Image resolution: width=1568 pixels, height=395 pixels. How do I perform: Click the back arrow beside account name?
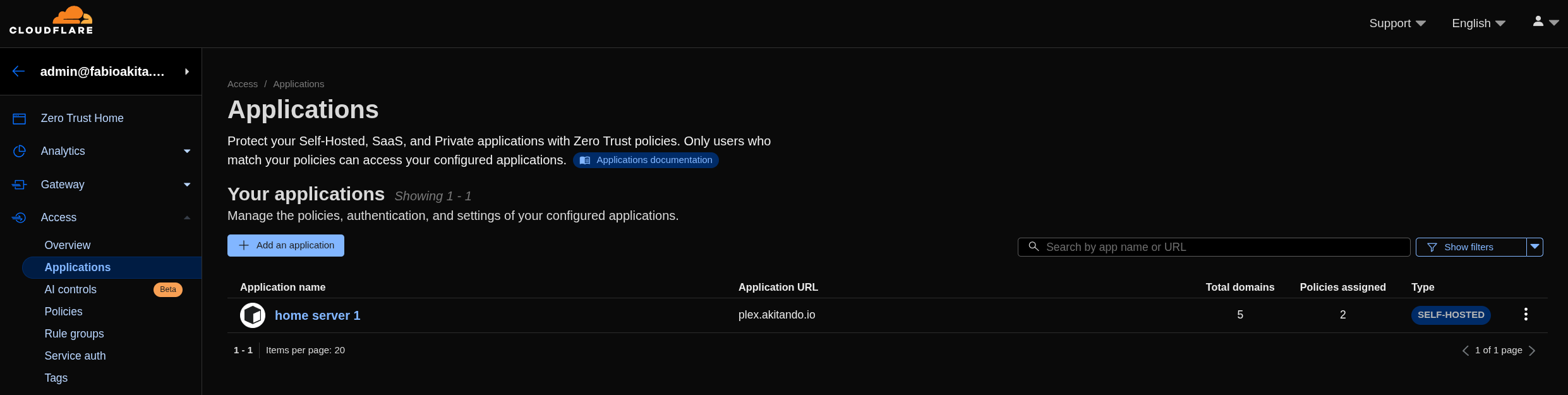coord(19,71)
